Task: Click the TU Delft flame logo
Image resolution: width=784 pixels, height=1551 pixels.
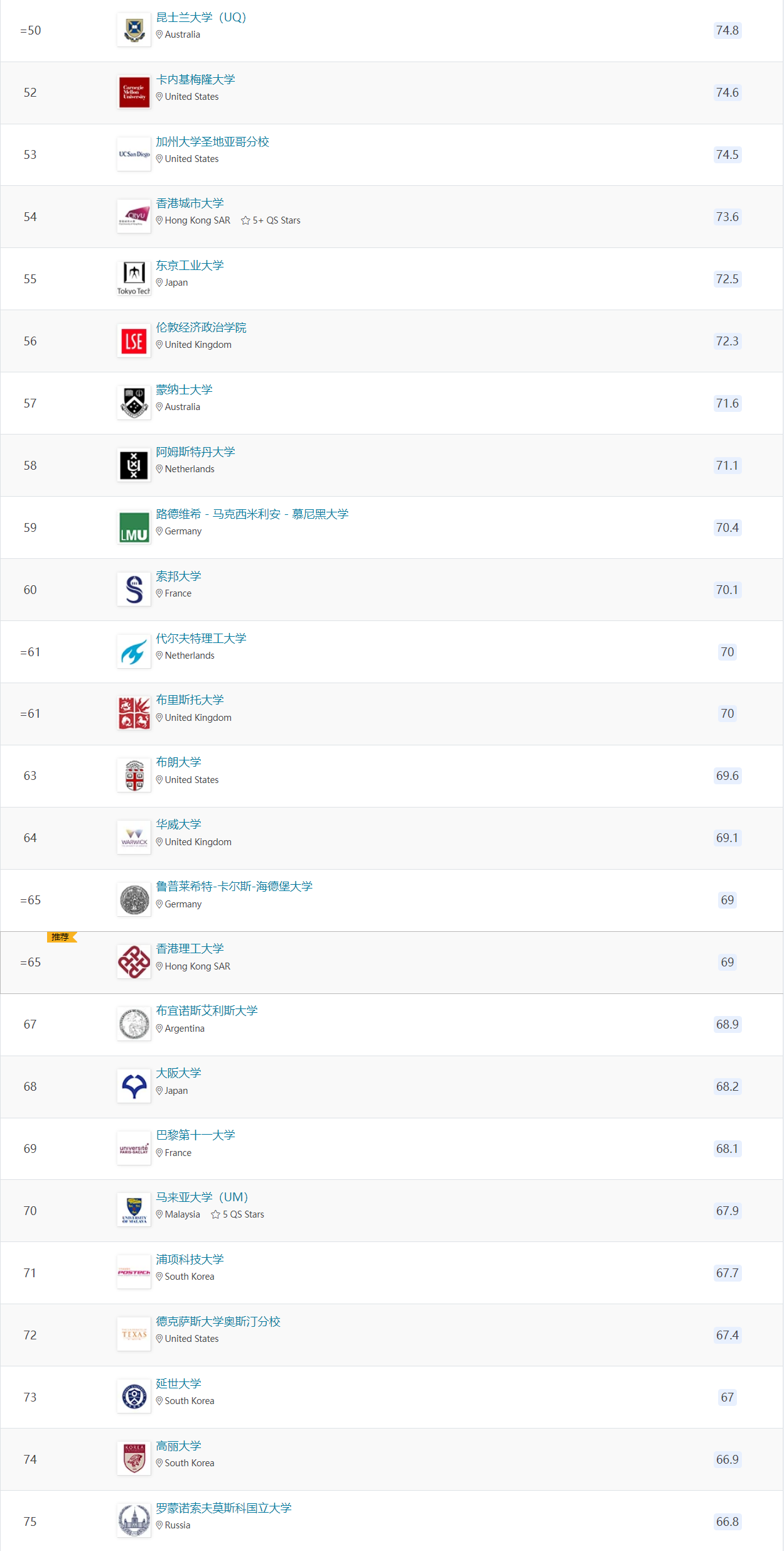Action: [134, 652]
